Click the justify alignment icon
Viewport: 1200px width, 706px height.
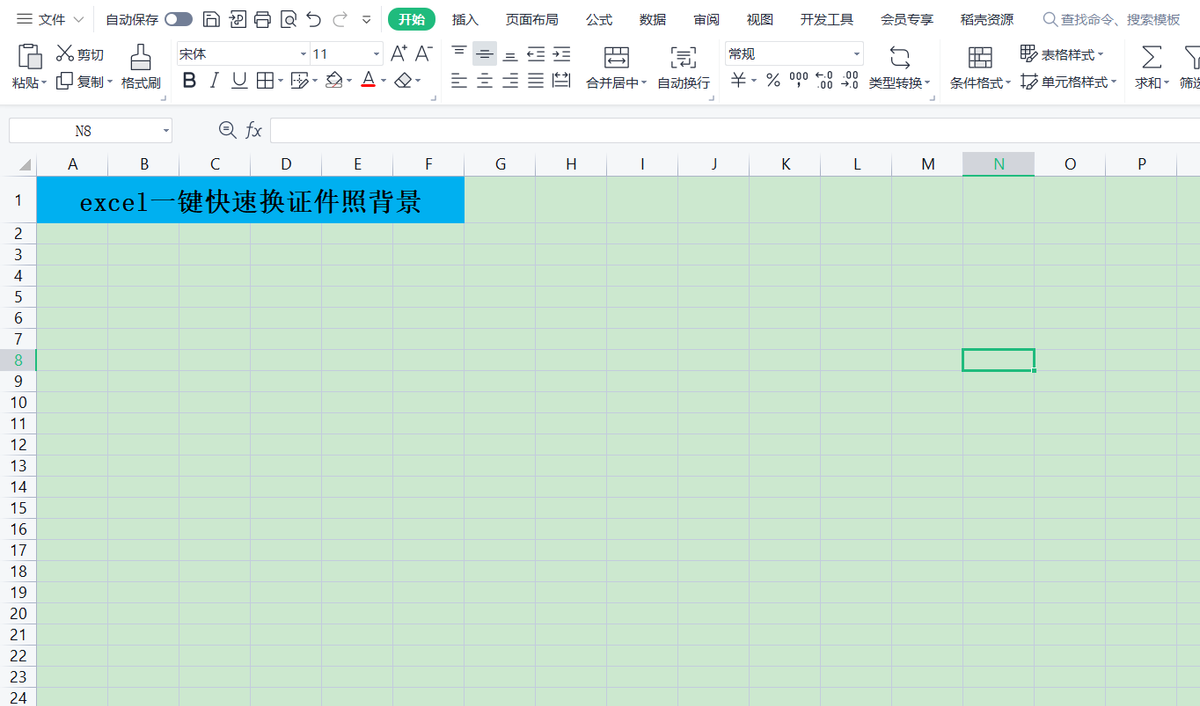[x=536, y=81]
